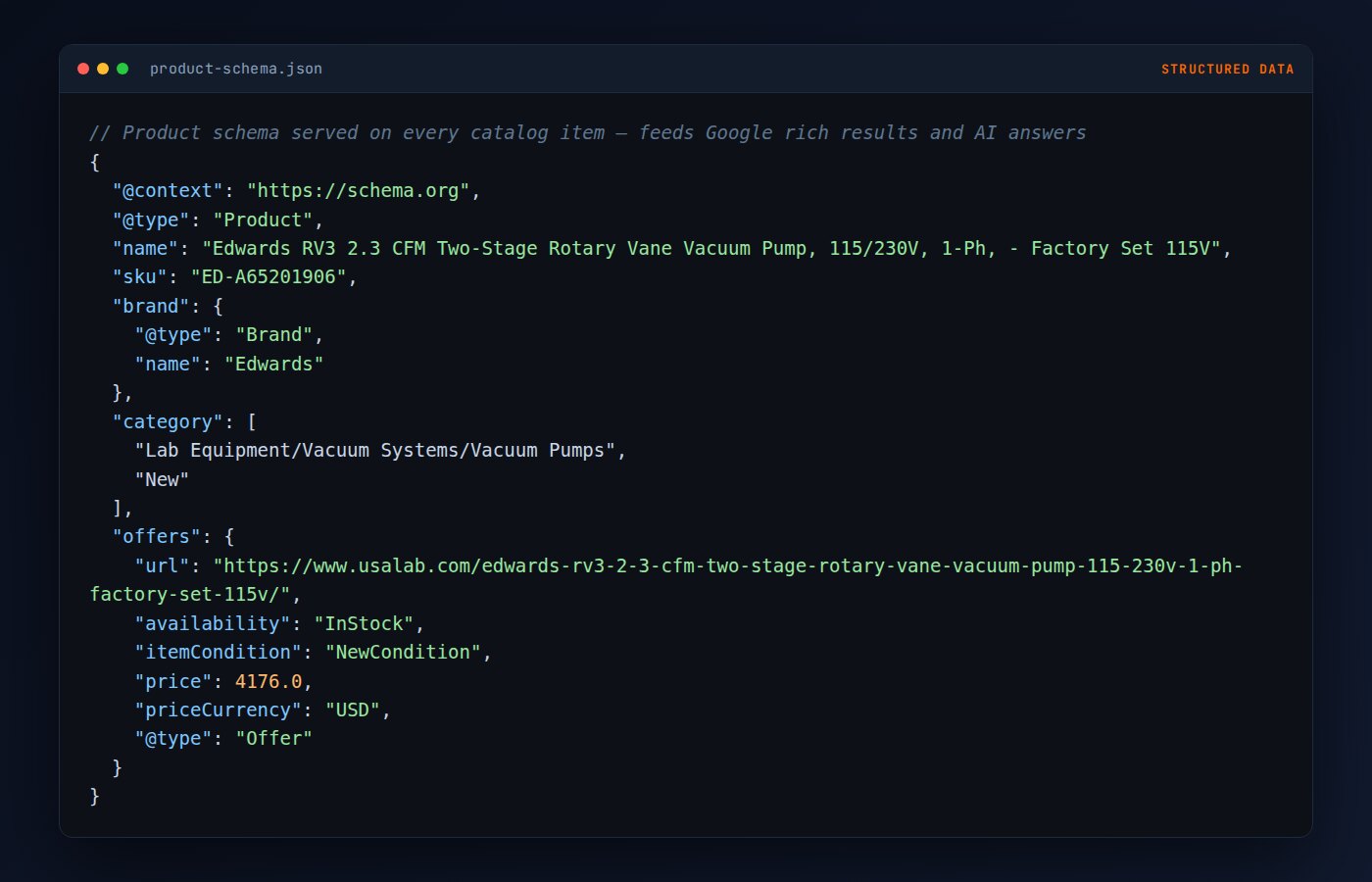This screenshot has height=882, width=1372.
Task: Click the "url" key
Action: [x=163, y=565]
